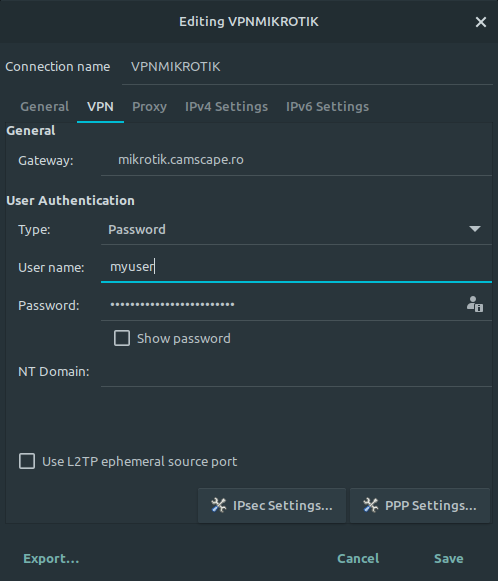Select the IPv6 Settings tab
The width and height of the screenshot is (498, 581).
(x=328, y=107)
